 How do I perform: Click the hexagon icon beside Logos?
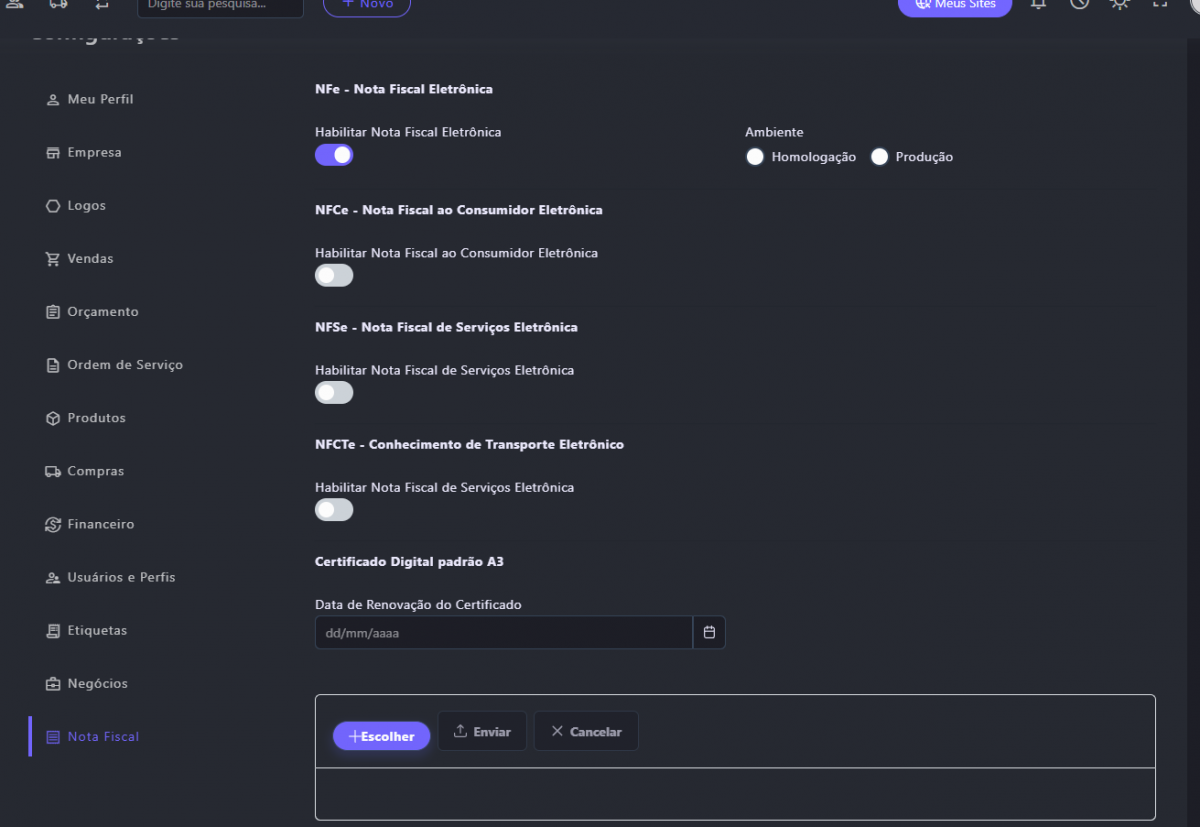53,206
